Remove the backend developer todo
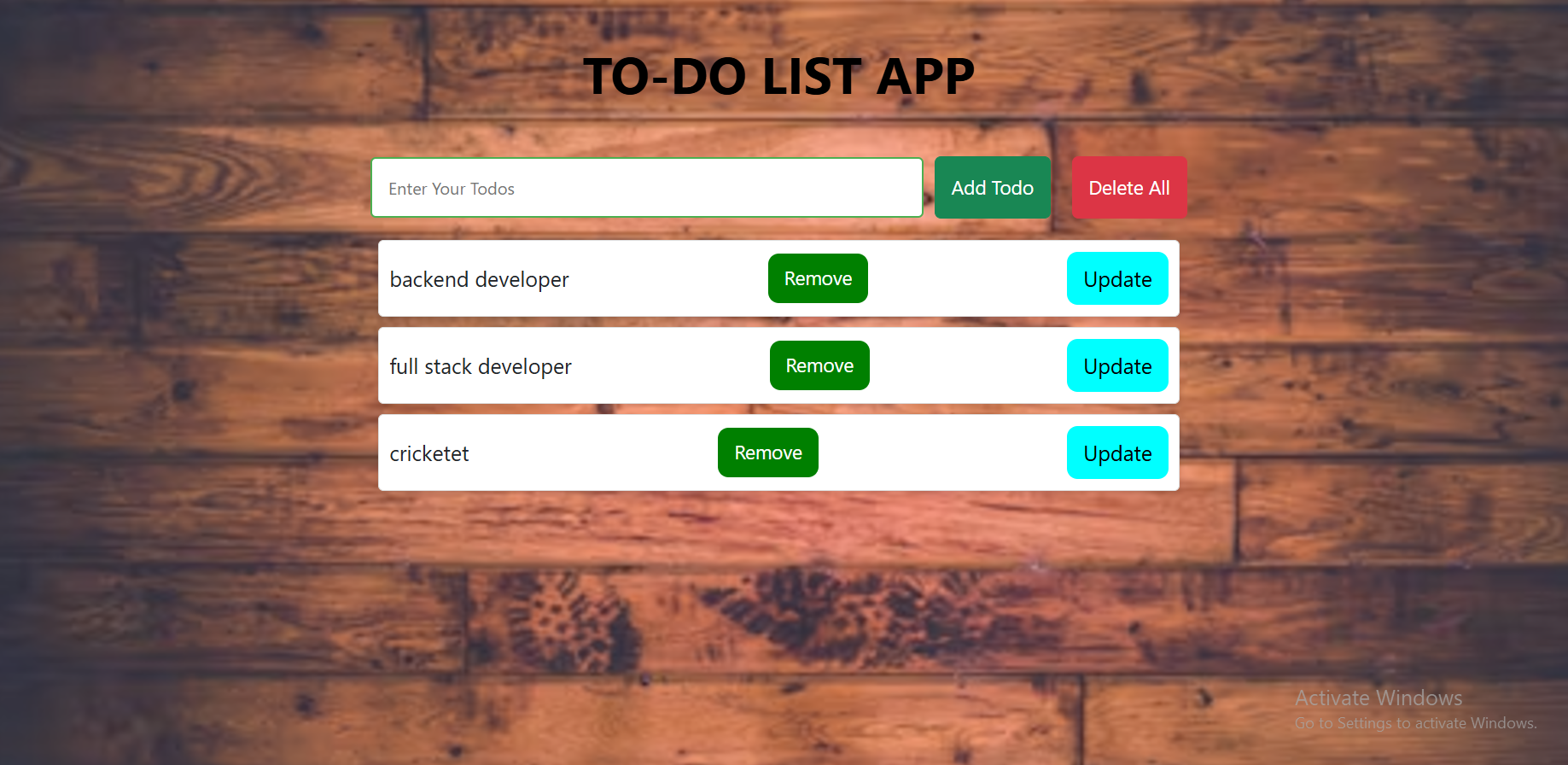1568x765 pixels. pyautogui.click(x=818, y=278)
